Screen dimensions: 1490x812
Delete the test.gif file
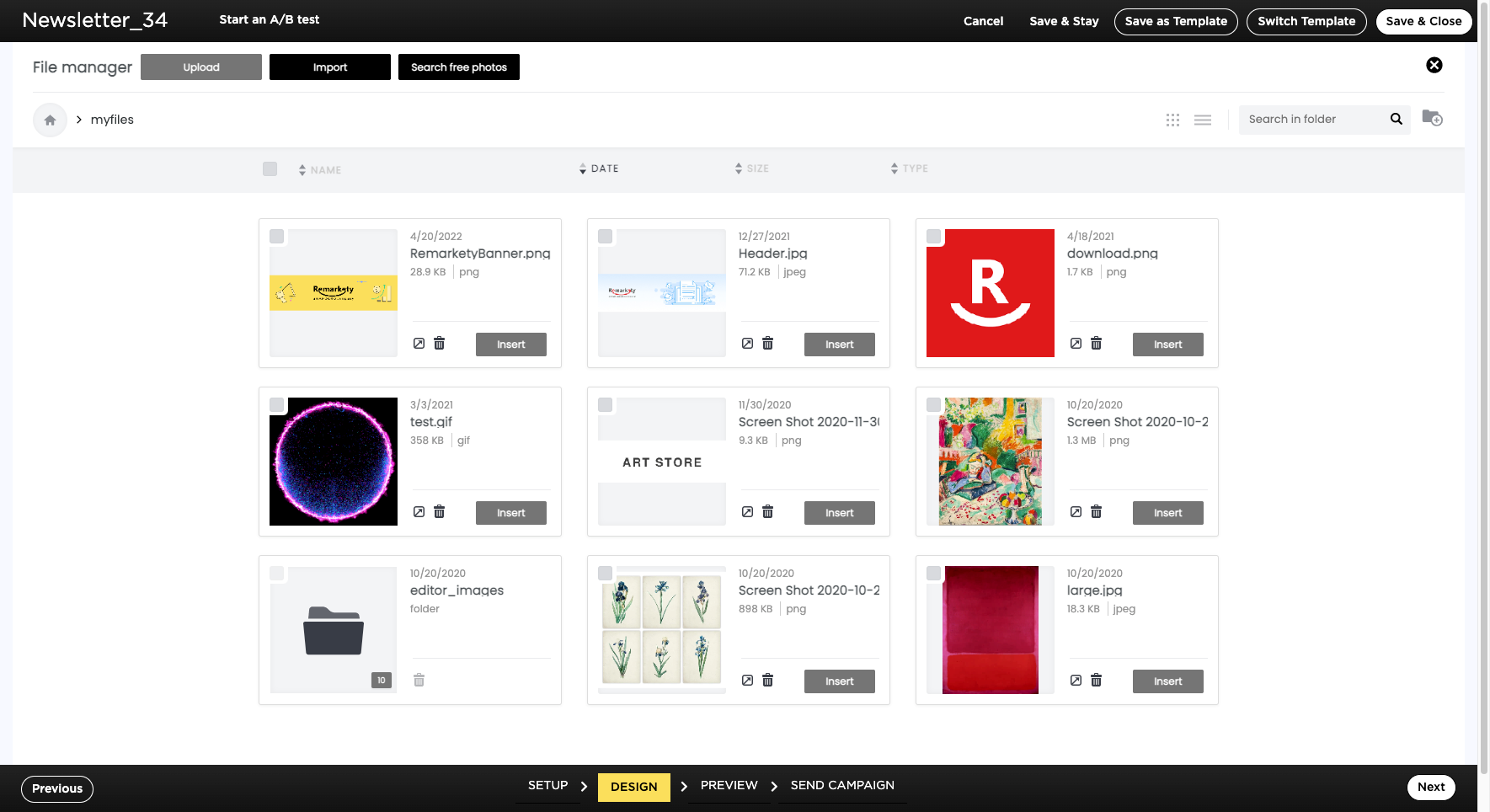439,512
